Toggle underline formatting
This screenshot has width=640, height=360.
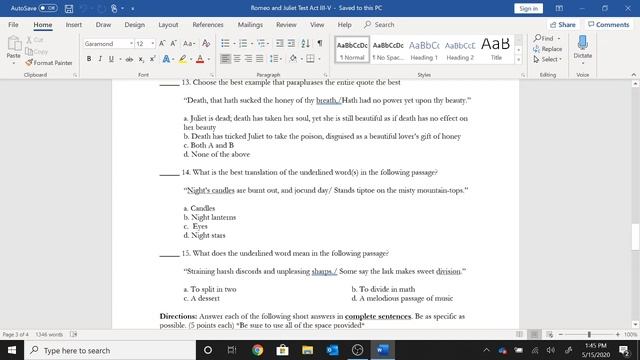click(x=111, y=59)
